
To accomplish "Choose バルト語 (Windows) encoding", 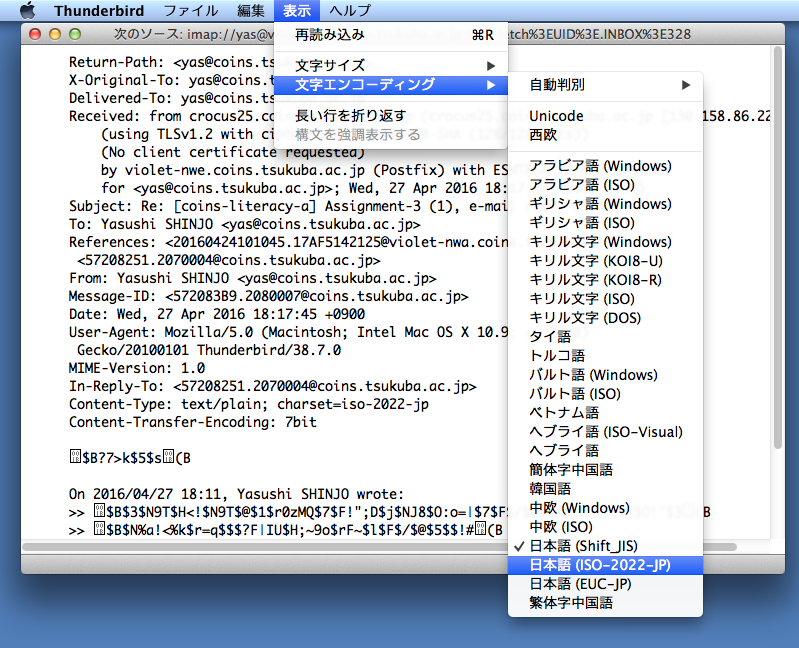I will (605, 375).
